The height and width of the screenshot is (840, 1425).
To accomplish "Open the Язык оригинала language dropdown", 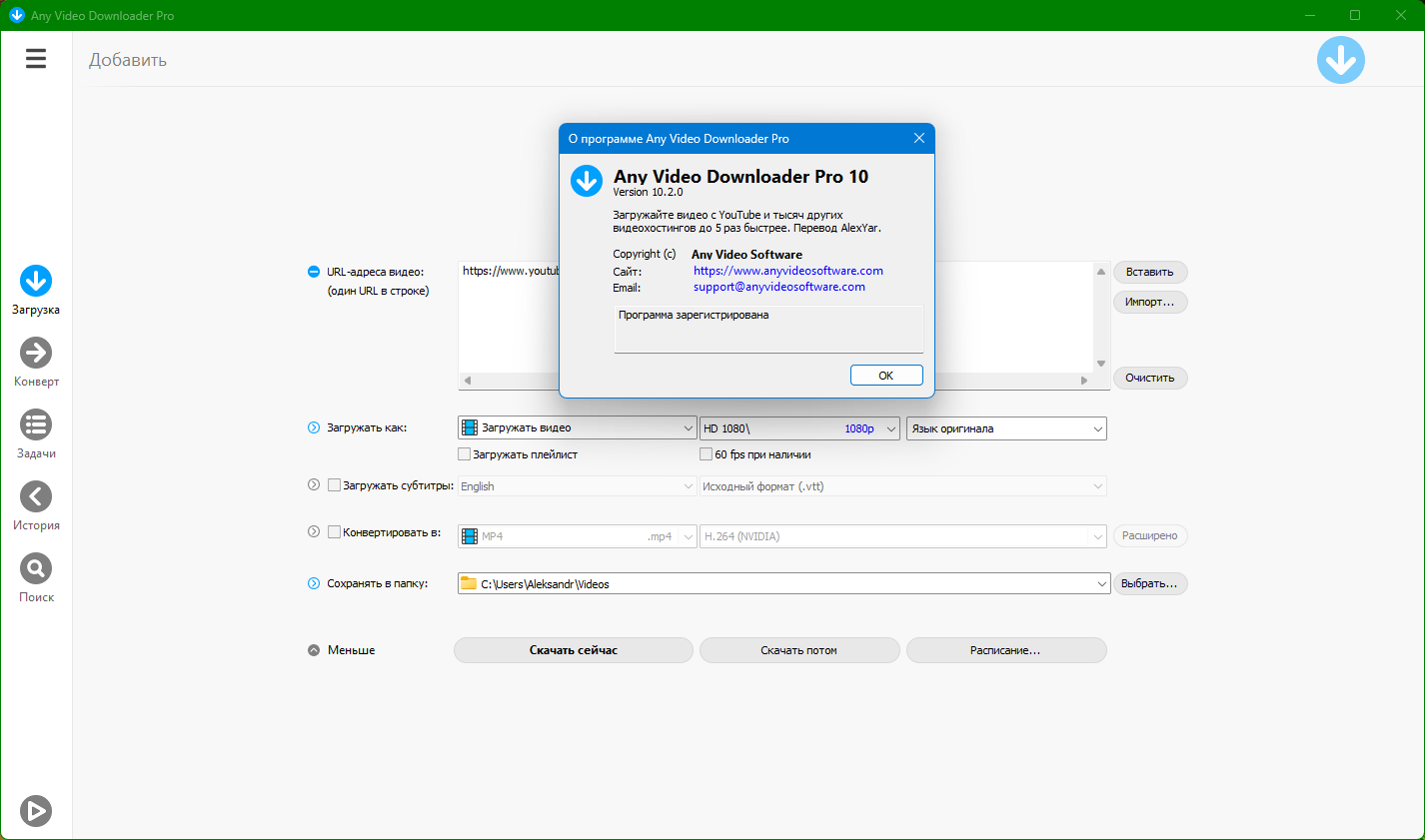I will click(x=1005, y=428).
